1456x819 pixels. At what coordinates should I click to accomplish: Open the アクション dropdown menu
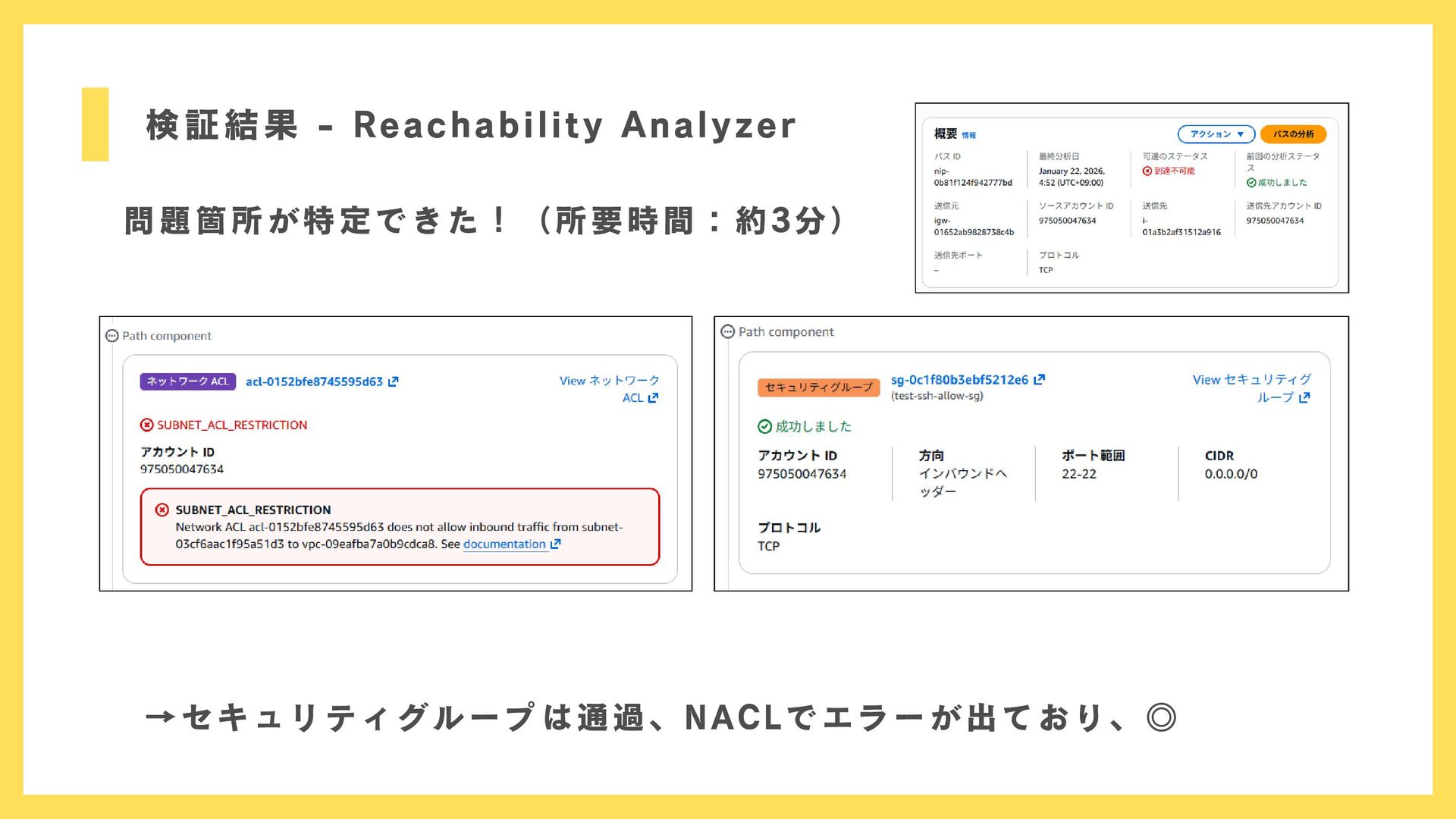1216,134
